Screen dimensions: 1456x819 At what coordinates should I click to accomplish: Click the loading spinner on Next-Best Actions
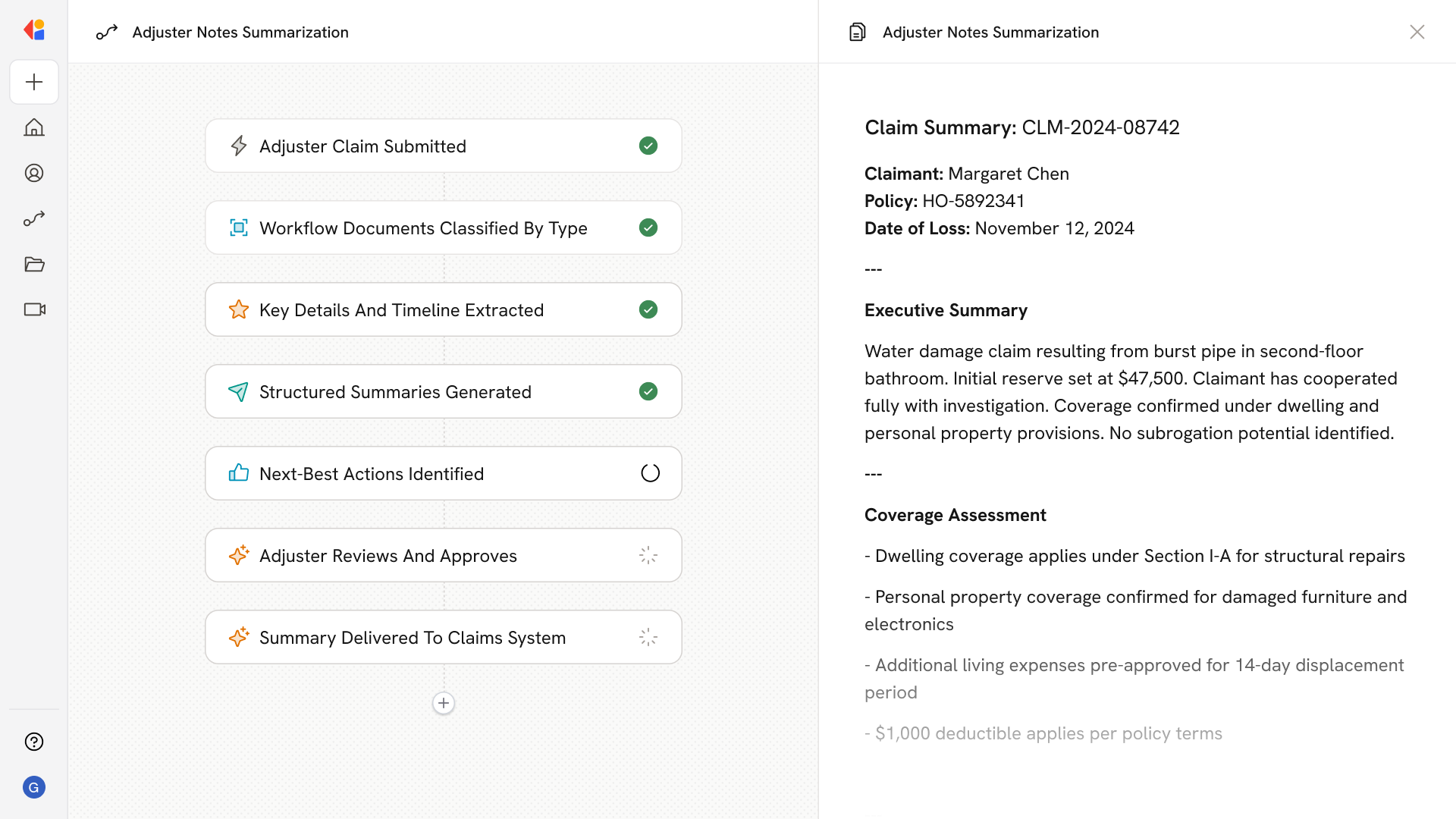[x=650, y=473]
